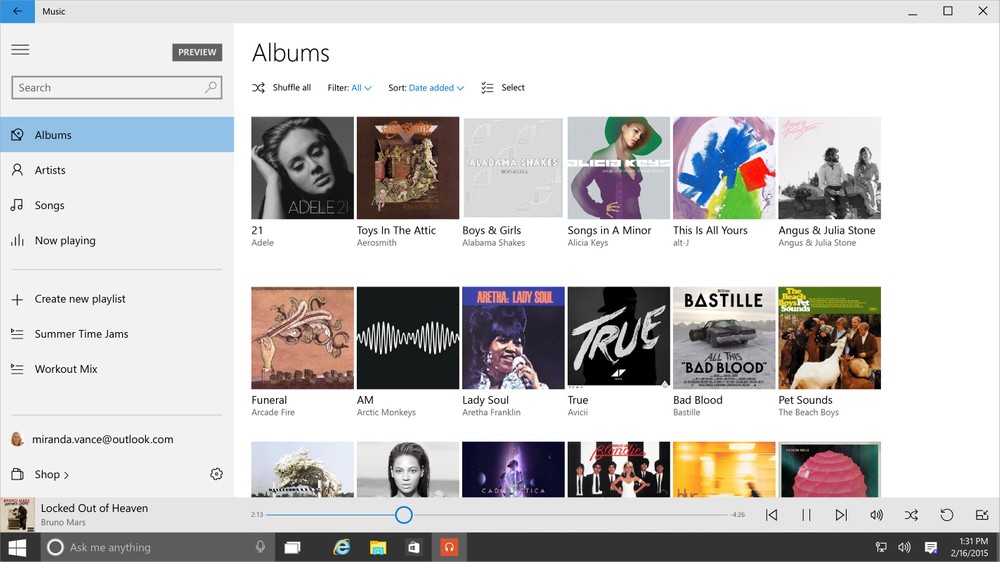Pause the currently playing song
Image resolution: width=1000 pixels, height=562 pixels.
click(806, 515)
